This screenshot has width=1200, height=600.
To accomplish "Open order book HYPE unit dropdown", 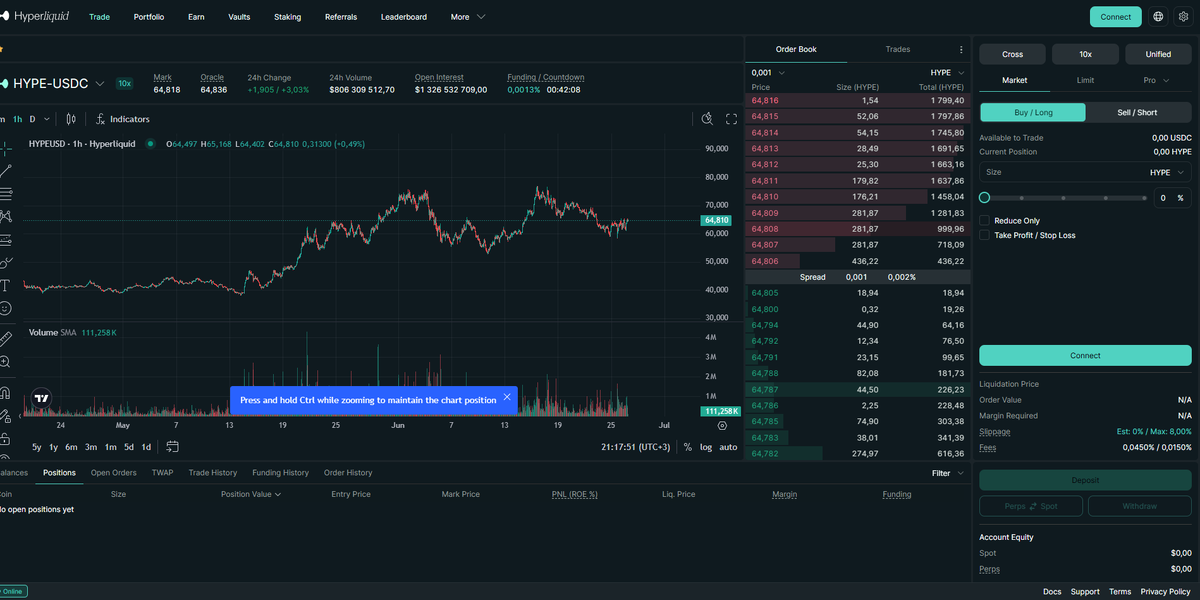I will click(x=947, y=73).
